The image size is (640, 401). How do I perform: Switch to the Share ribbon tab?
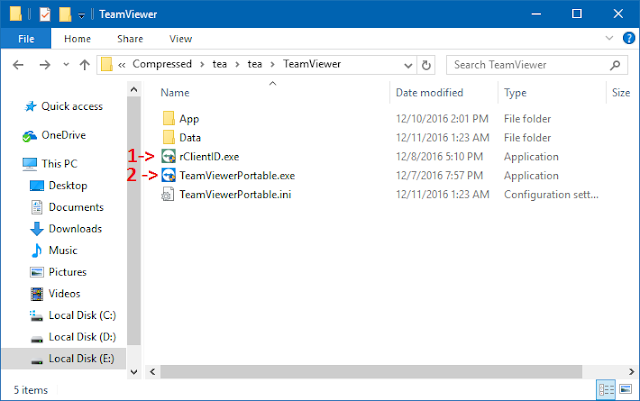click(130, 39)
